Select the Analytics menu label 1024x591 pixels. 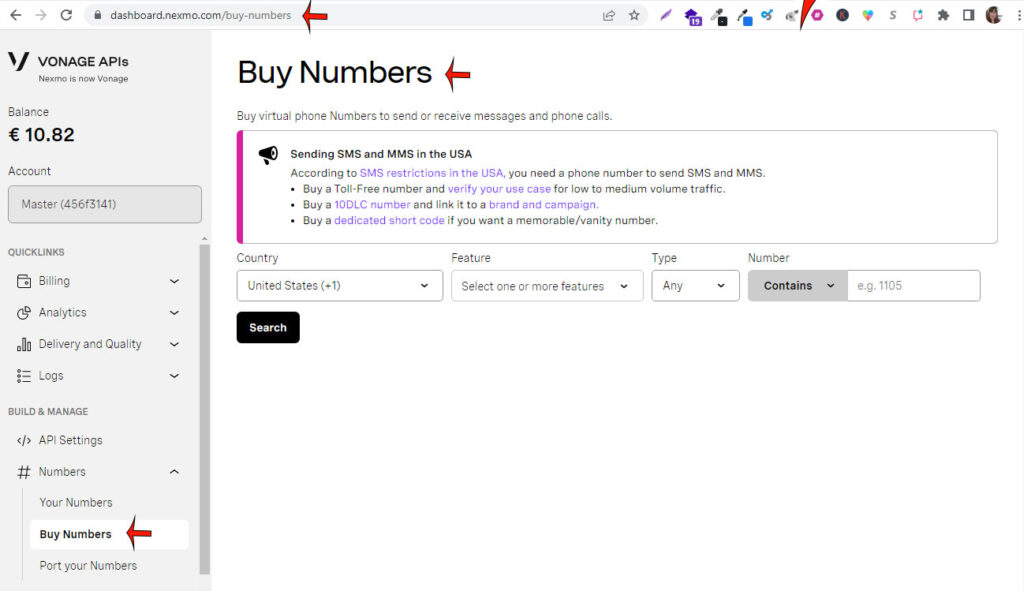click(62, 312)
